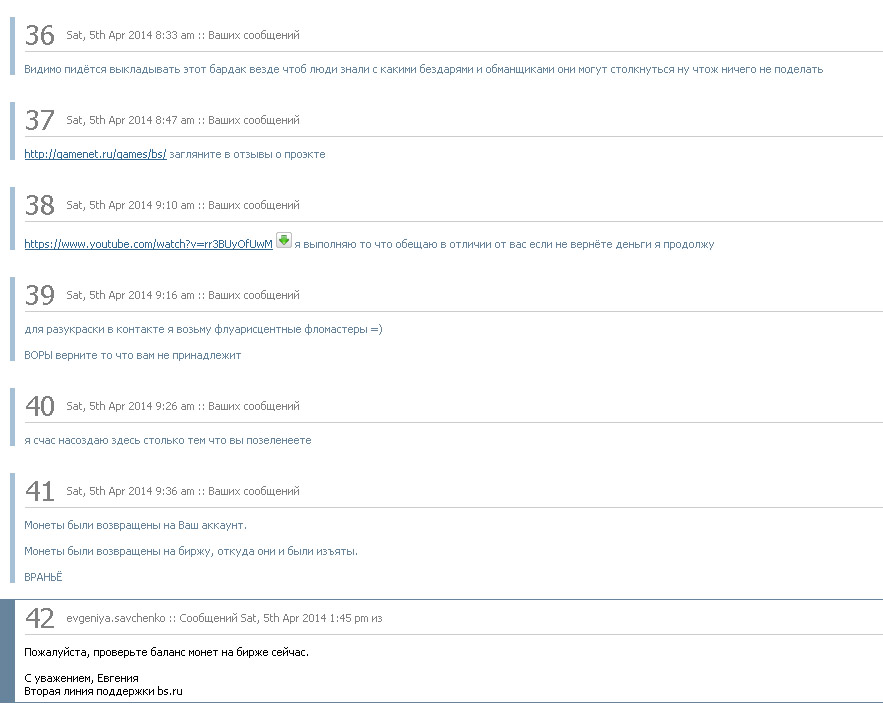
Task: Click the evgeniya.savchenko author name
Action: [x=116, y=618]
